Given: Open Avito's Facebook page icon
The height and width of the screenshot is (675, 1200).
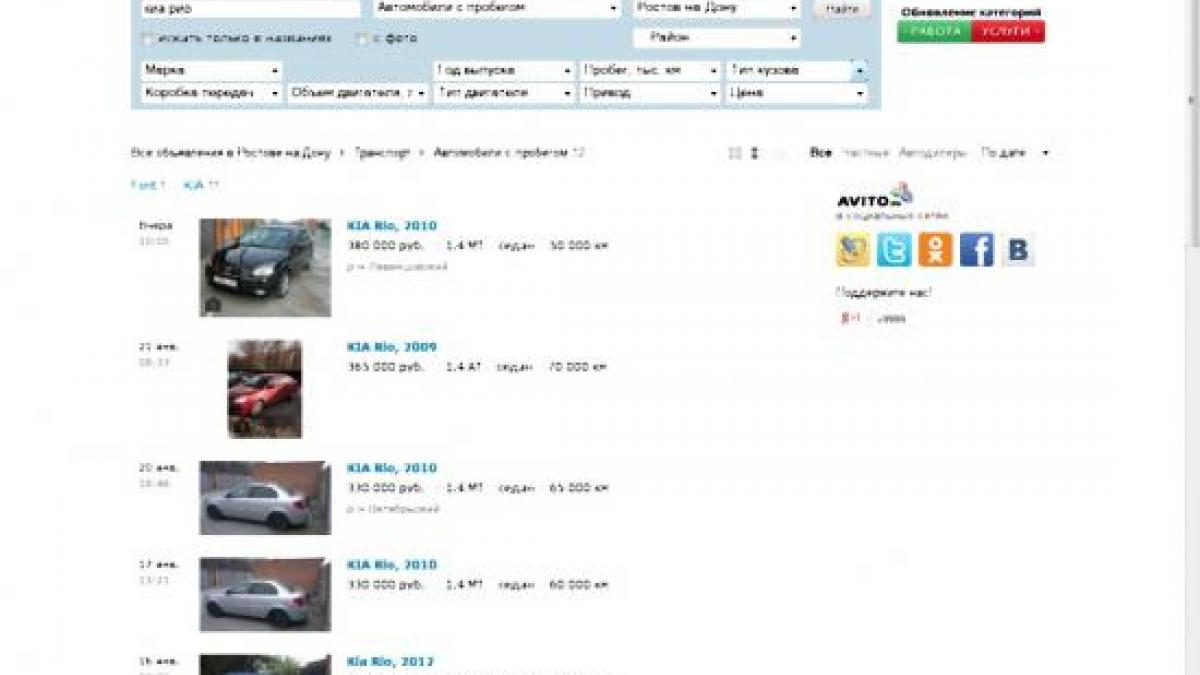Looking at the screenshot, I should tap(976, 249).
